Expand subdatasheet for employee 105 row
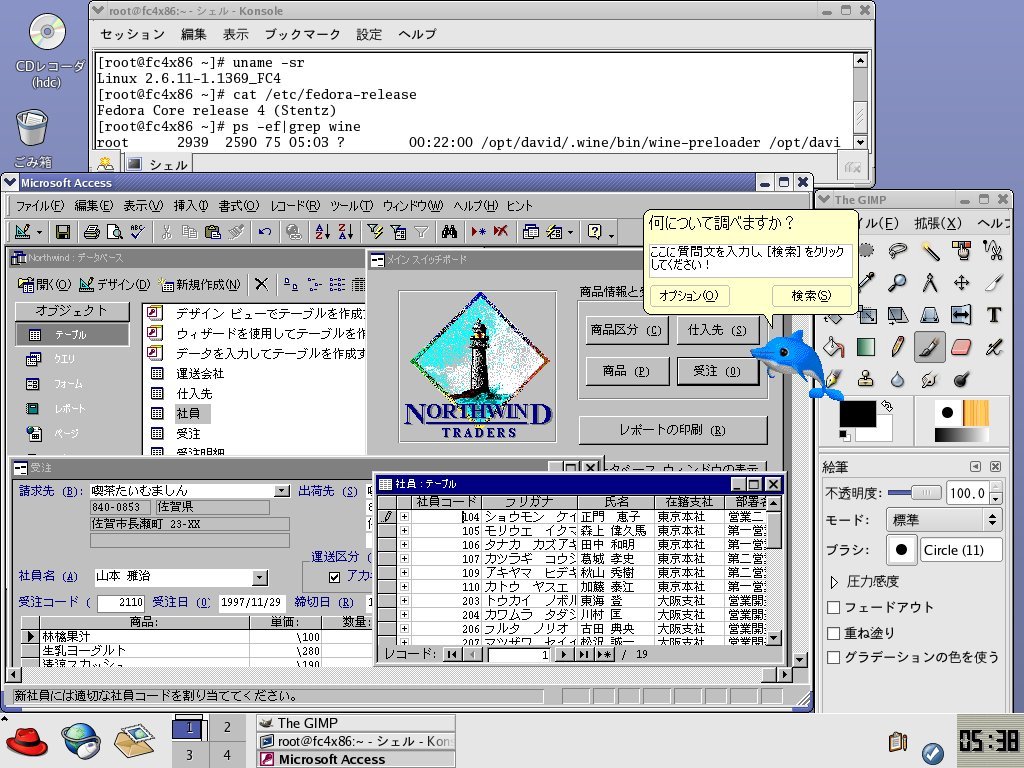 pos(404,531)
